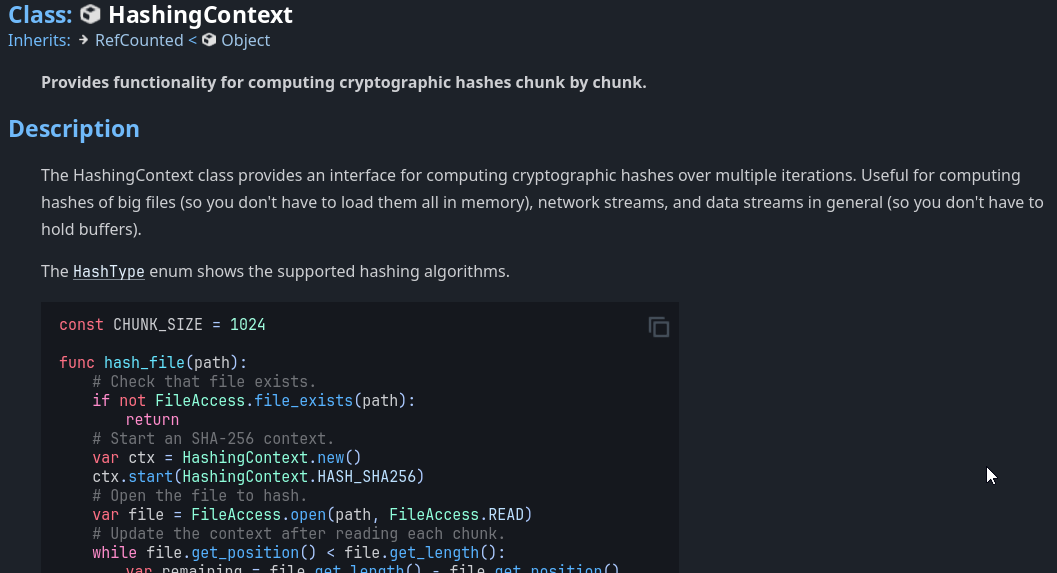1057x573 pixels.
Task: Select the HashingContext title text
Action: (200, 15)
